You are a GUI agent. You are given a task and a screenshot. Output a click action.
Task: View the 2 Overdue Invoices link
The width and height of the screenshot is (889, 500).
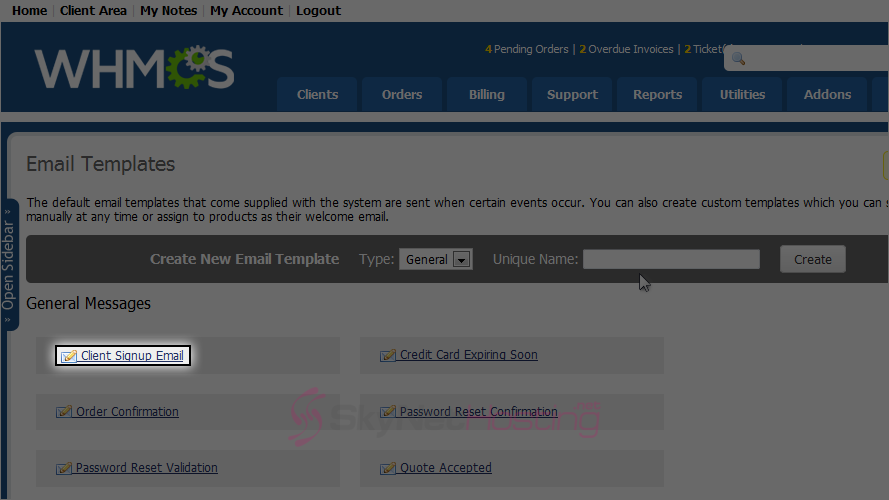coord(626,49)
